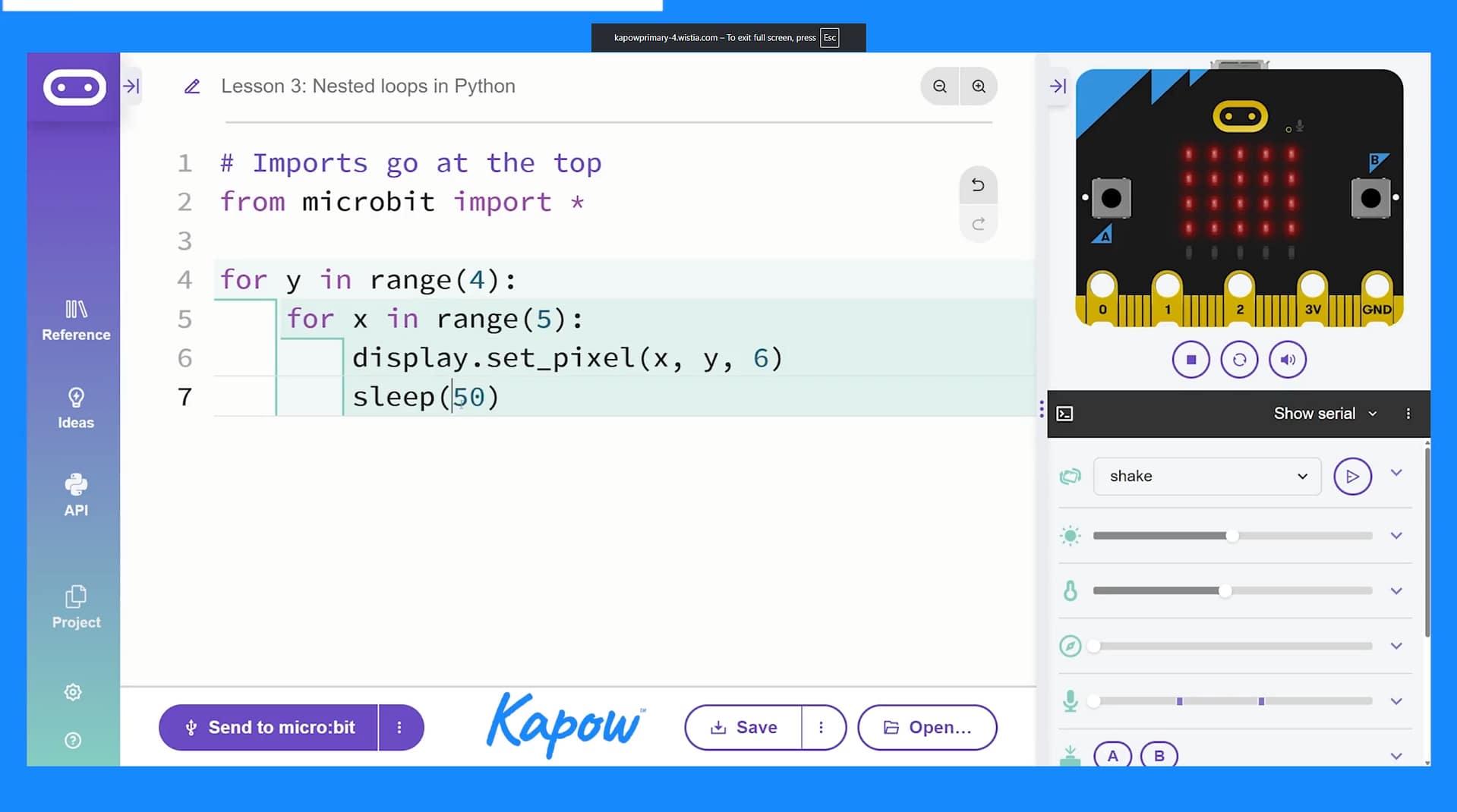This screenshot has width=1457, height=812.
Task: Mute the simulator audio
Action: (1287, 359)
